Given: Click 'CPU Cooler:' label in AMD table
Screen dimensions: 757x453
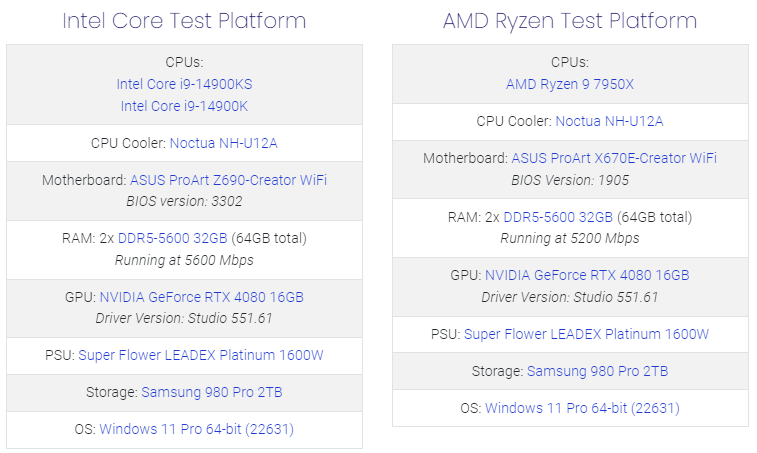Looking at the screenshot, I should [x=514, y=121].
